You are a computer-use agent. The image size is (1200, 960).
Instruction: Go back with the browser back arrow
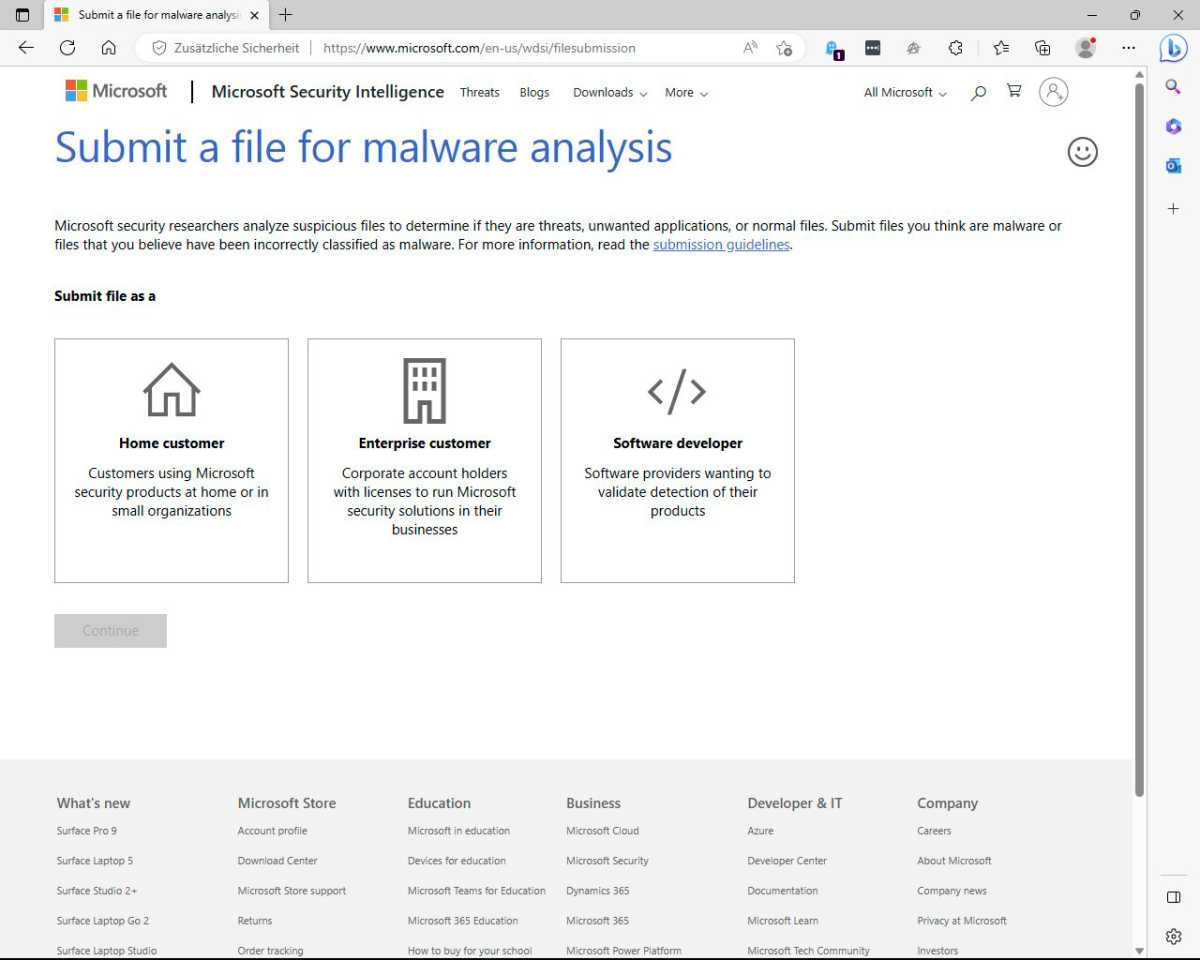tap(26, 48)
